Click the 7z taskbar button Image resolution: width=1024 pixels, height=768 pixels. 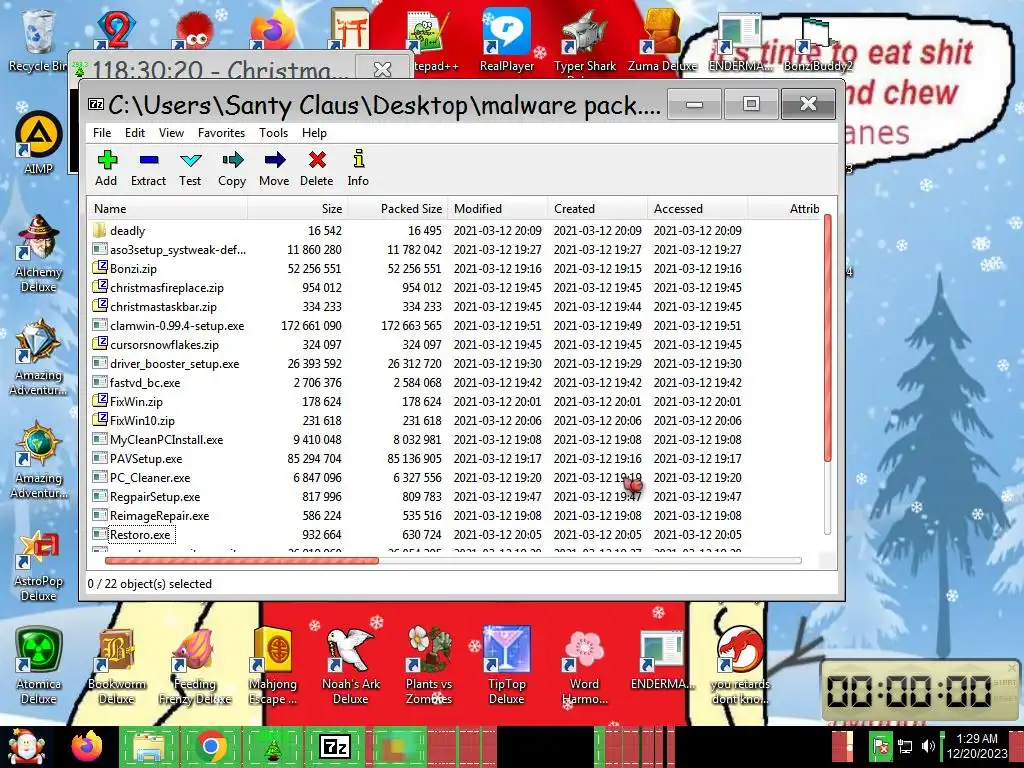click(x=334, y=746)
